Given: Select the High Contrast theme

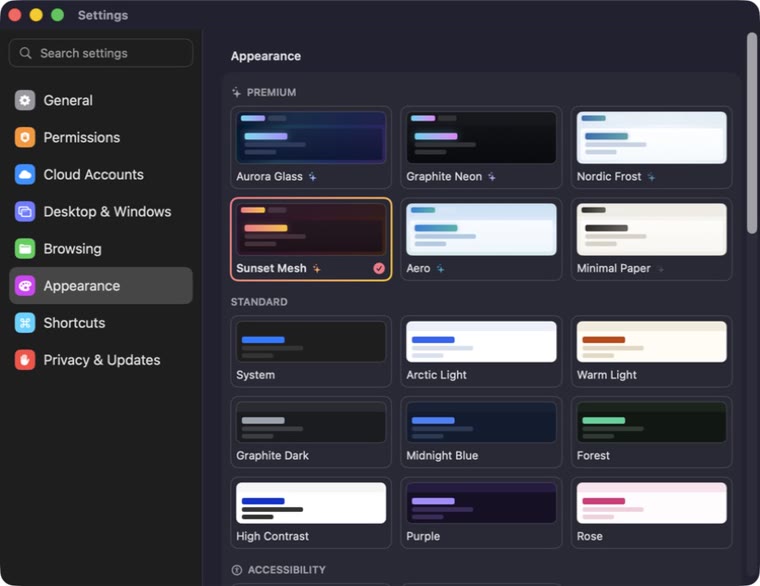Looking at the screenshot, I should click(x=311, y=513).
